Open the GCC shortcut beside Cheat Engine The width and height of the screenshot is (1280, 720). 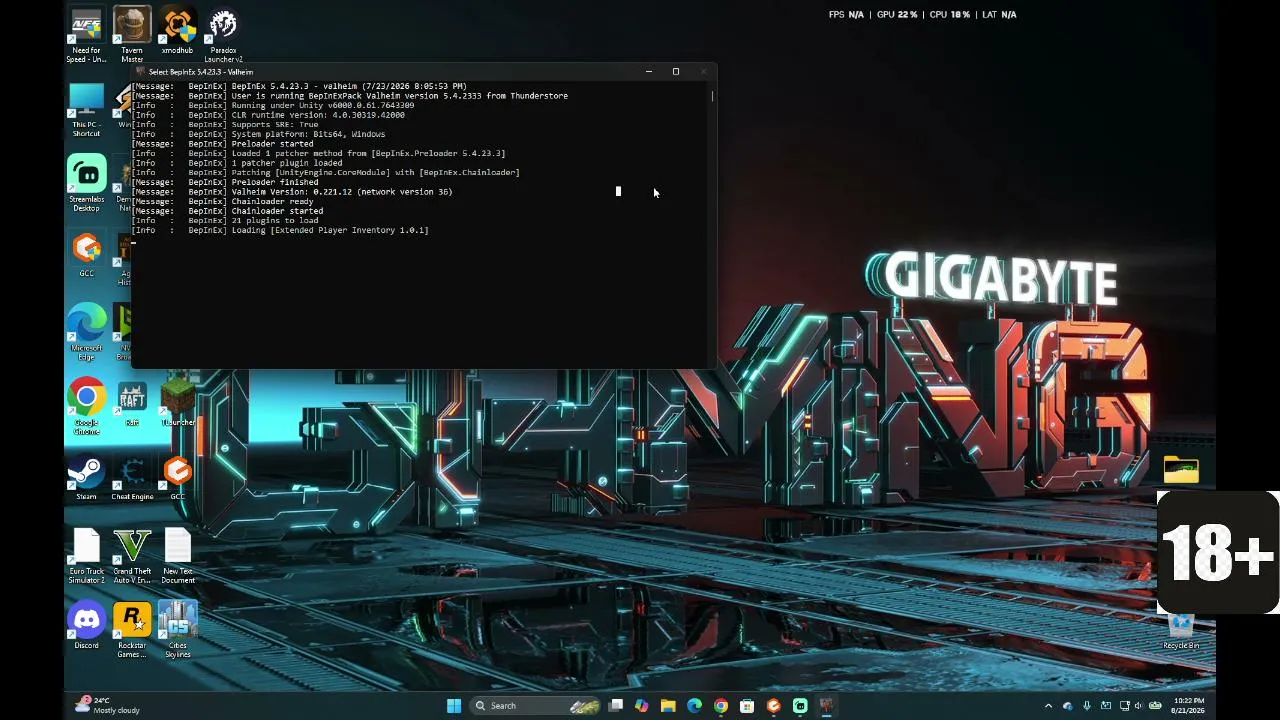click(177, 478)
